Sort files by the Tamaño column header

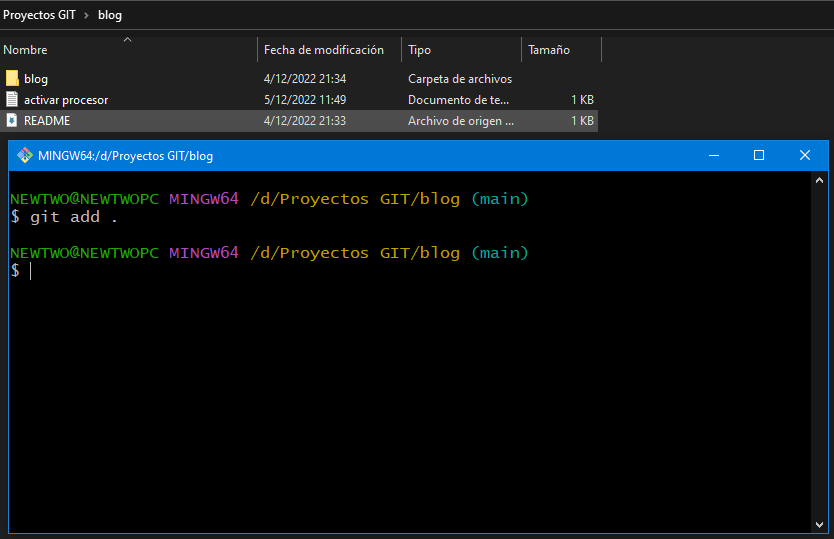coord(549,50)
